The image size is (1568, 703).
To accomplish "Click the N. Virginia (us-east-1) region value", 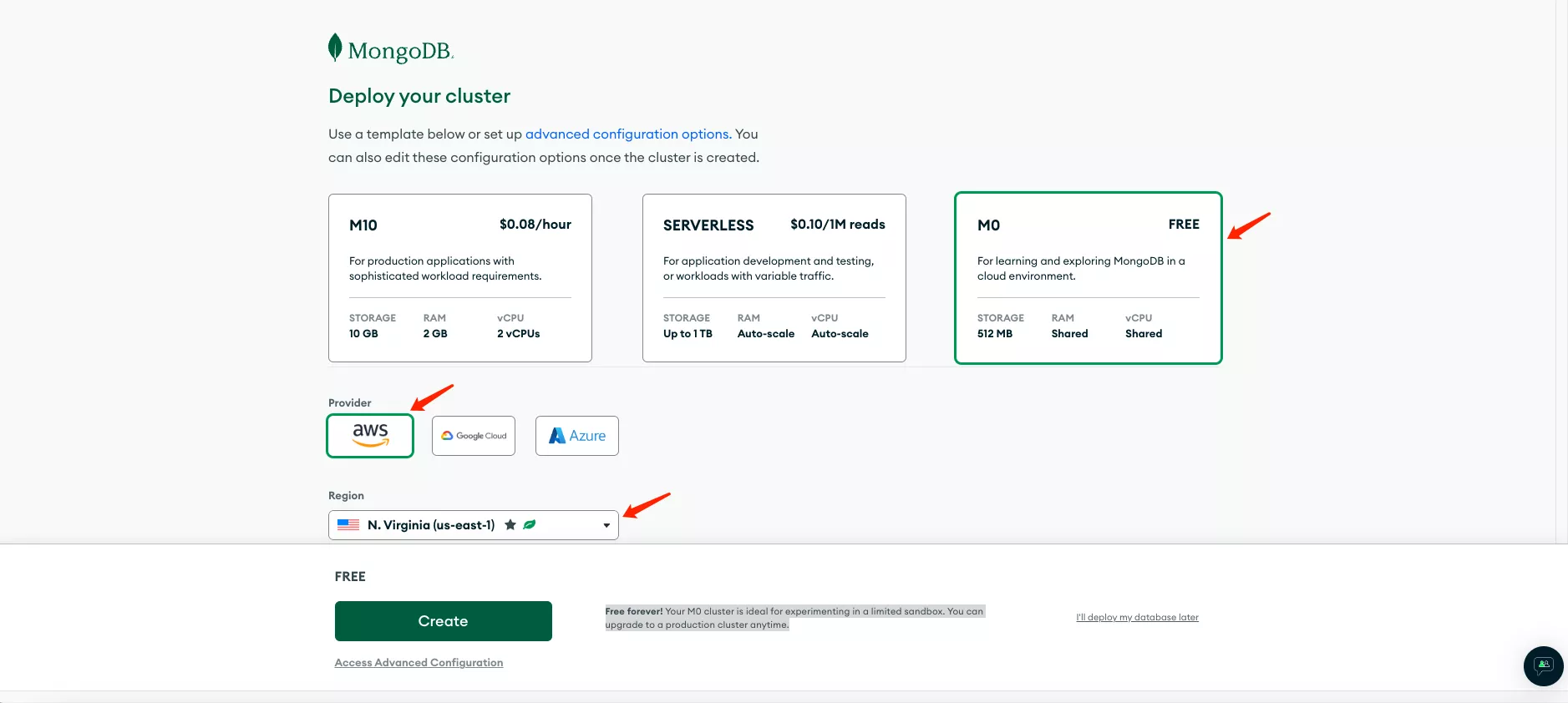I will point(431,525).
